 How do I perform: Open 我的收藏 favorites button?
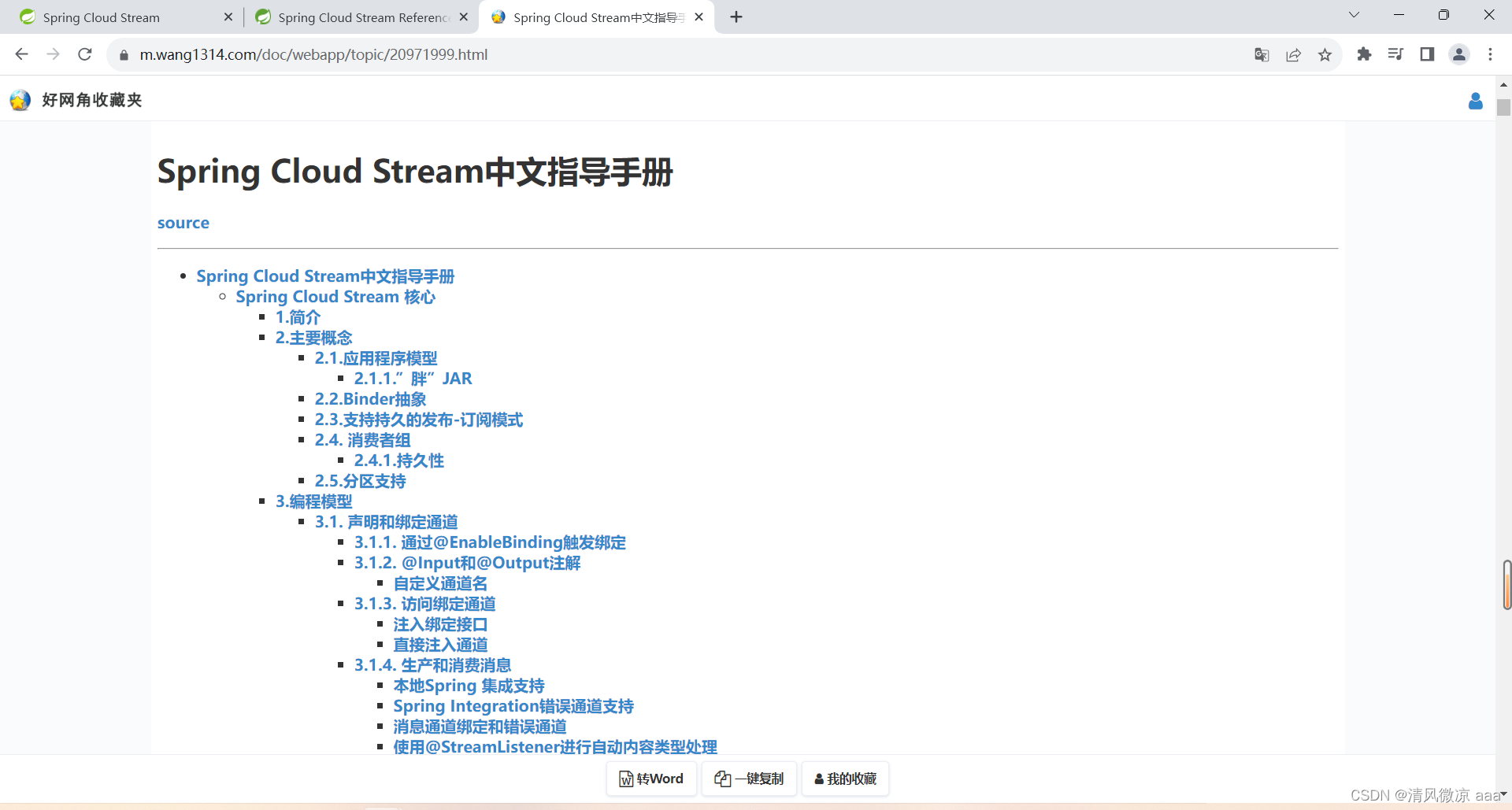tap(845, 779)
